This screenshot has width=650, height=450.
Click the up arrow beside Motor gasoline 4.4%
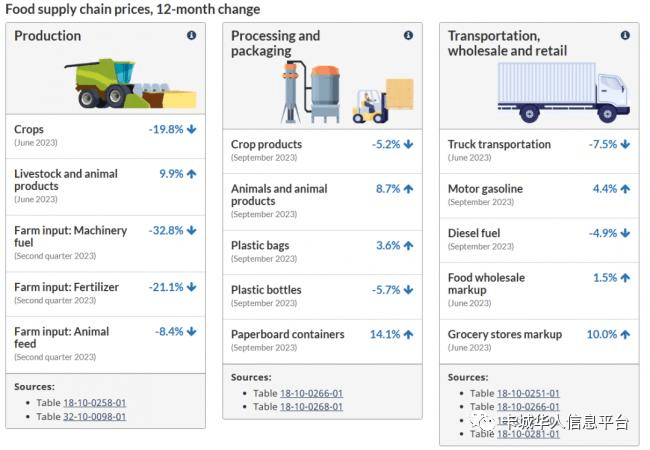[x=625, y=189]
